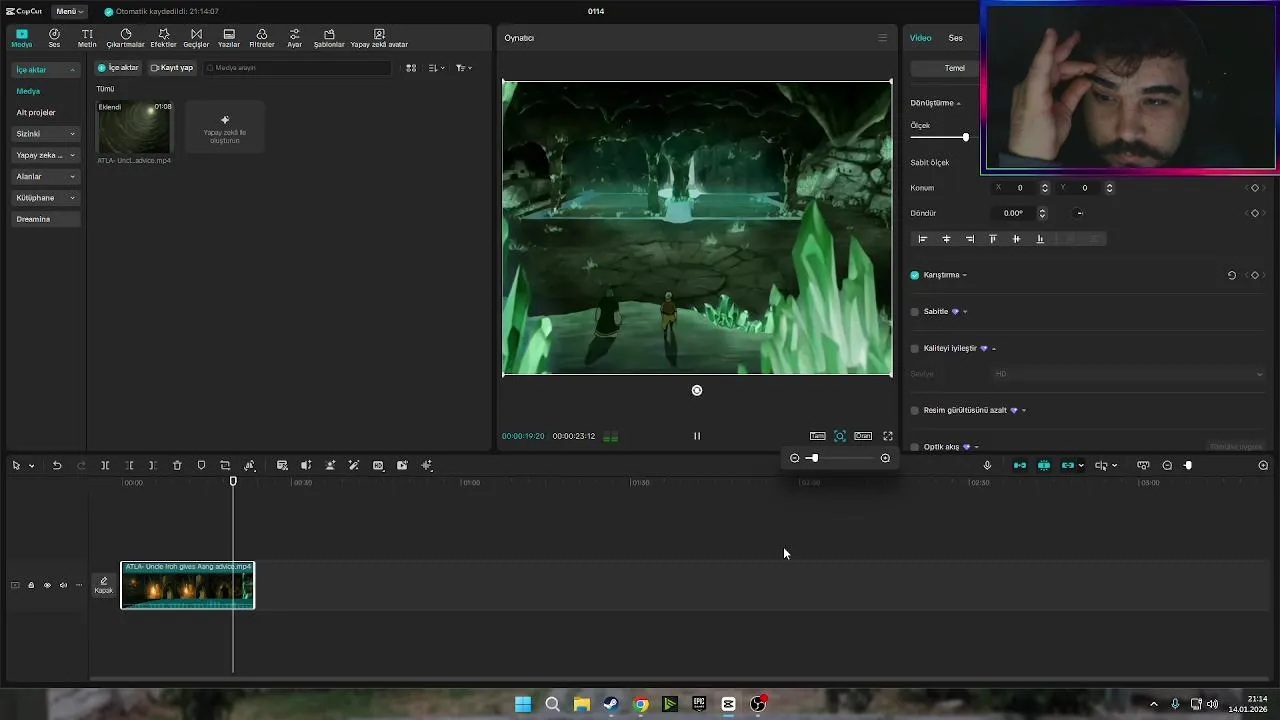Enter fullscreen player preview
This screenshot has height=720, width=1280.
[887, 436]
